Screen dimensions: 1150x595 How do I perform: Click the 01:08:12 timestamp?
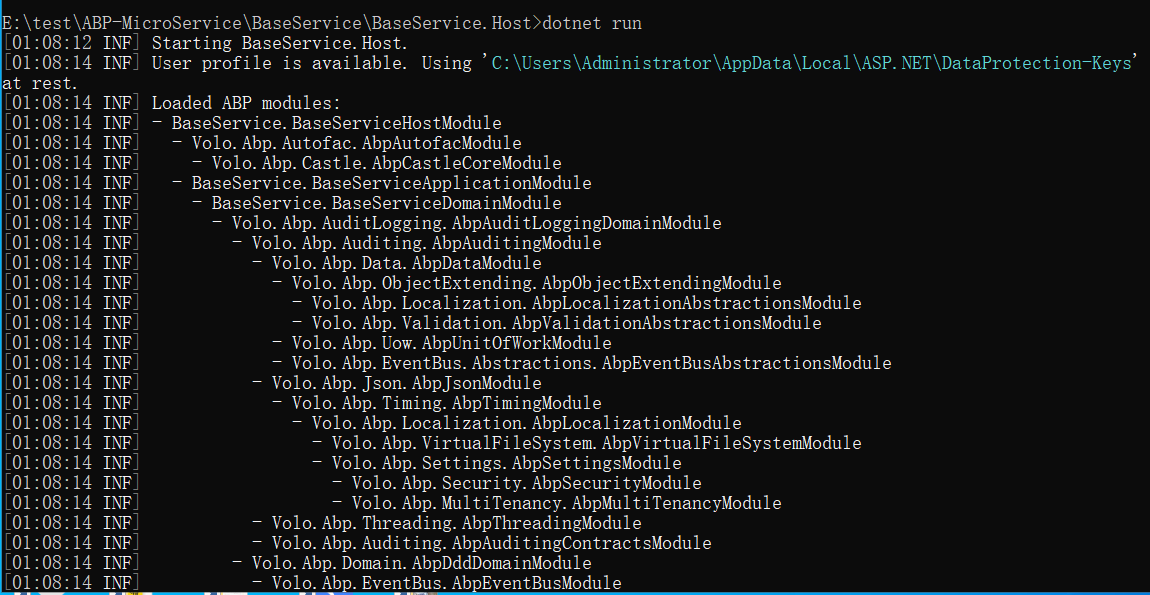coord(51,43)
